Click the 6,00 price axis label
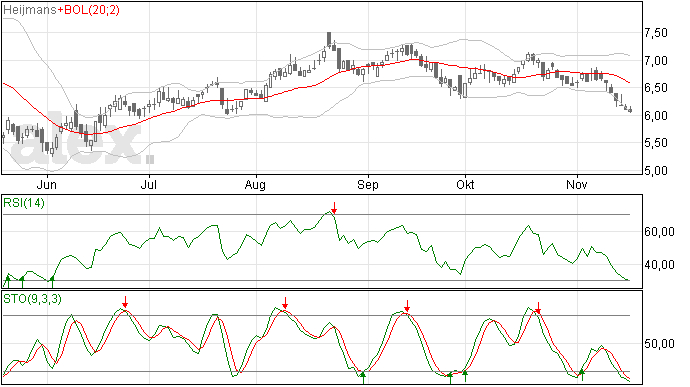690x387 pixels. (x=656, y=116)
